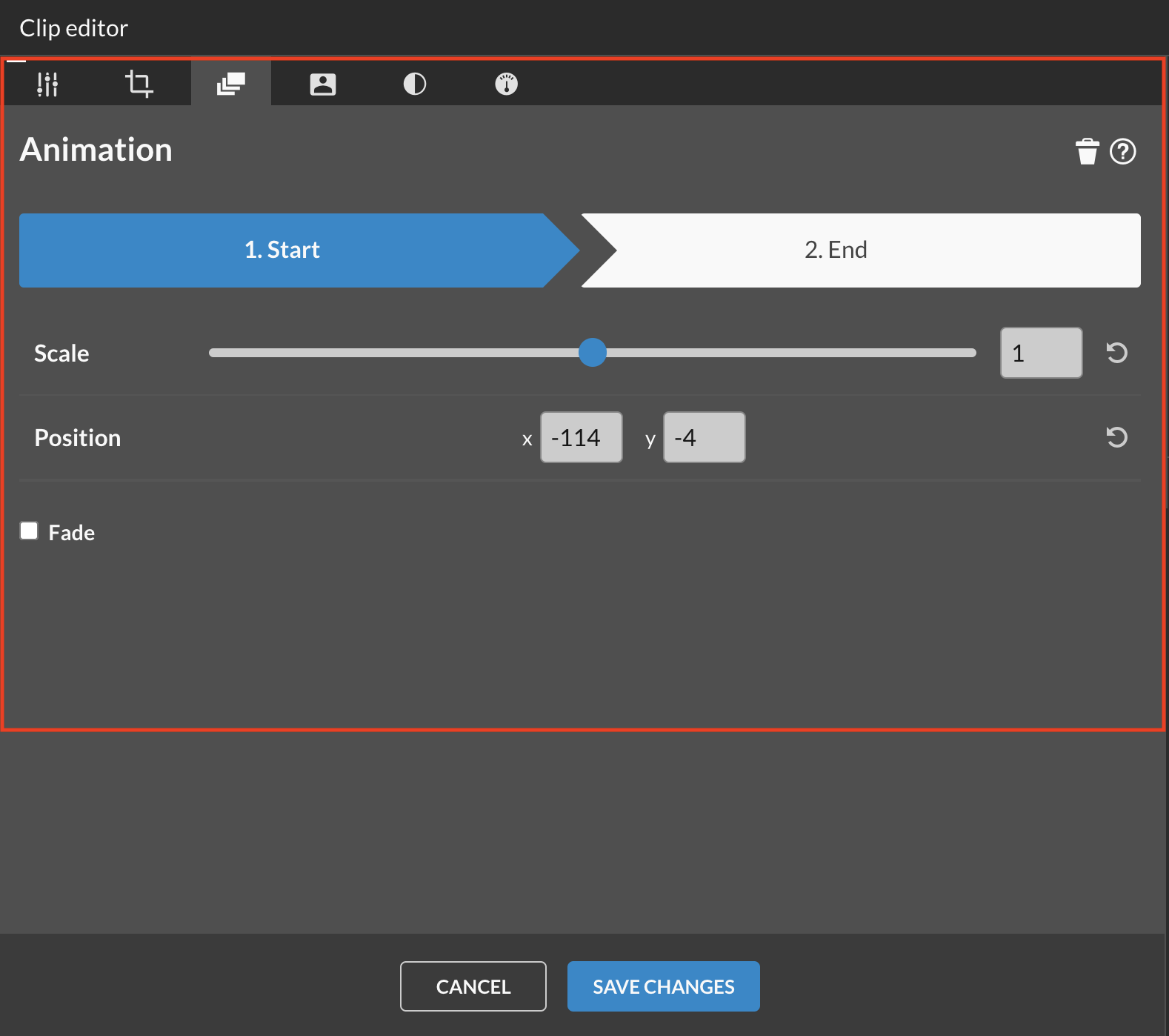Open the audio adjustments sliders tab
The height and width of the screenshot is (1036, 1169).
[47, 84]
